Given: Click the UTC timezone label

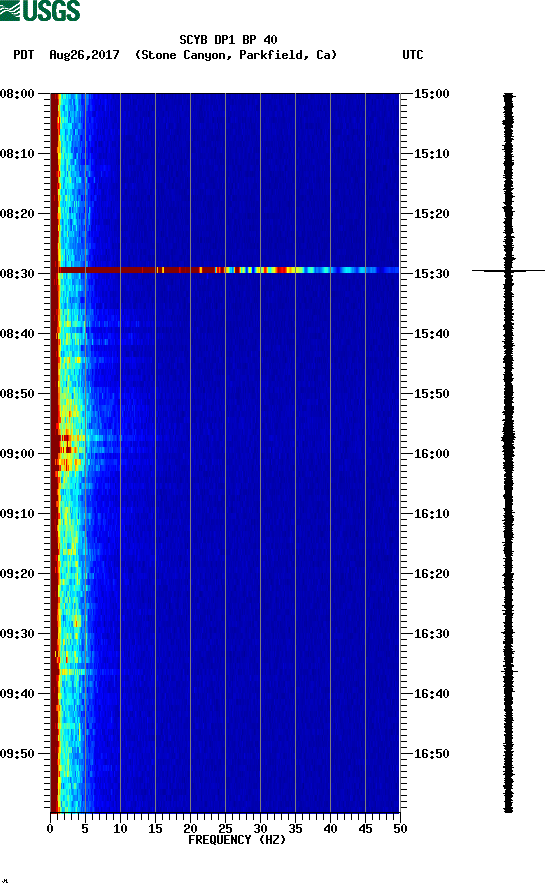Looking at the screenshot, I should 413,55.
